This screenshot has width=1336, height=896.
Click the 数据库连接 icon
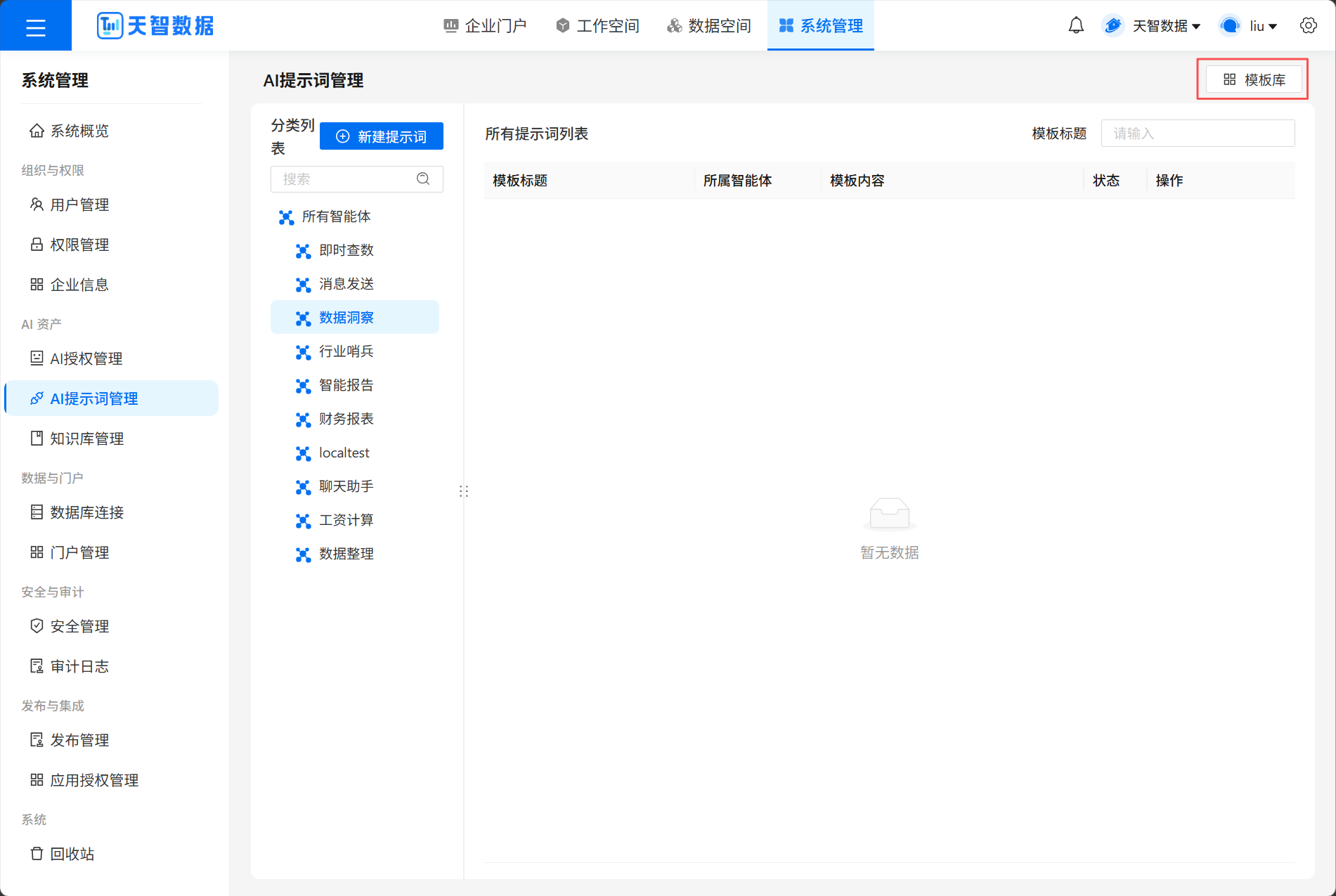[x=37, y=512]
